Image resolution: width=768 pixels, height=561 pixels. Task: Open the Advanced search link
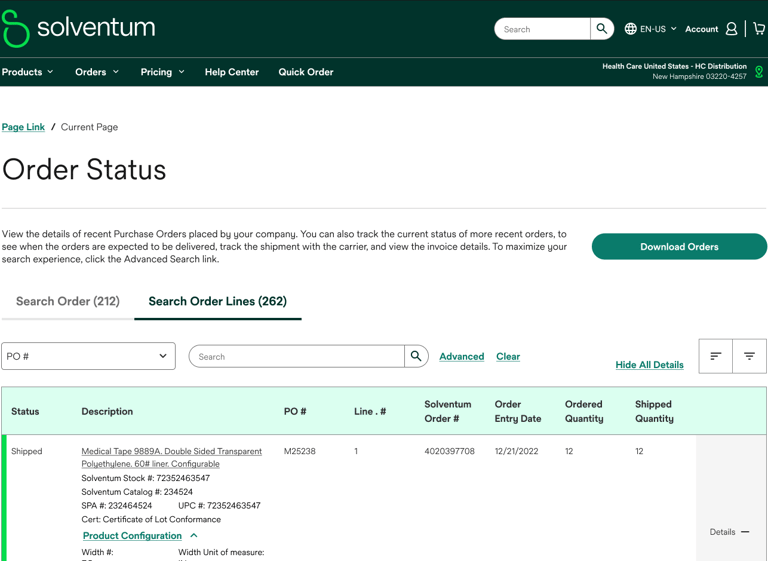(x=461, y=357)
